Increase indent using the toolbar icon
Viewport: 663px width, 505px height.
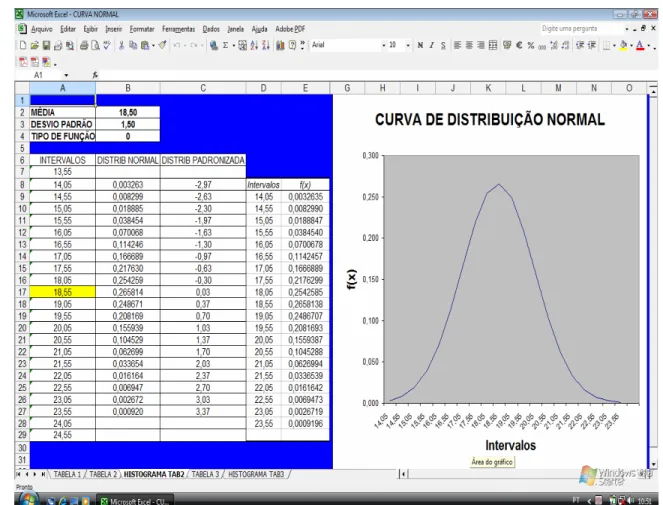point(592,45)
